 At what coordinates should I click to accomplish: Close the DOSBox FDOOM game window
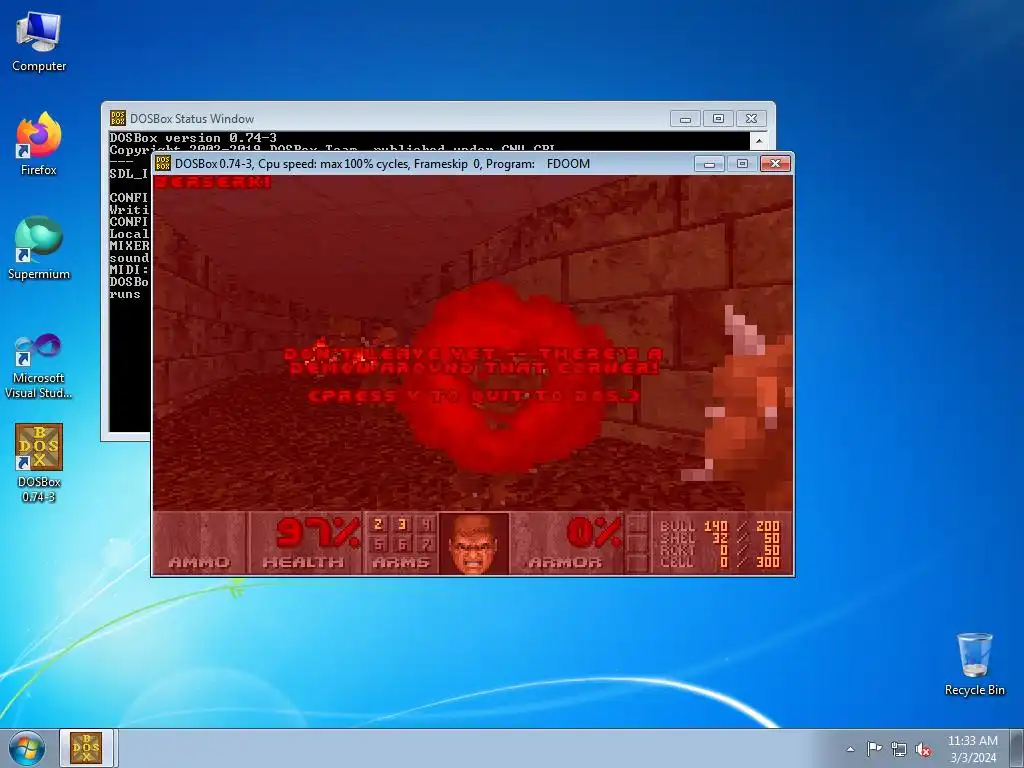tap(775, 163)
